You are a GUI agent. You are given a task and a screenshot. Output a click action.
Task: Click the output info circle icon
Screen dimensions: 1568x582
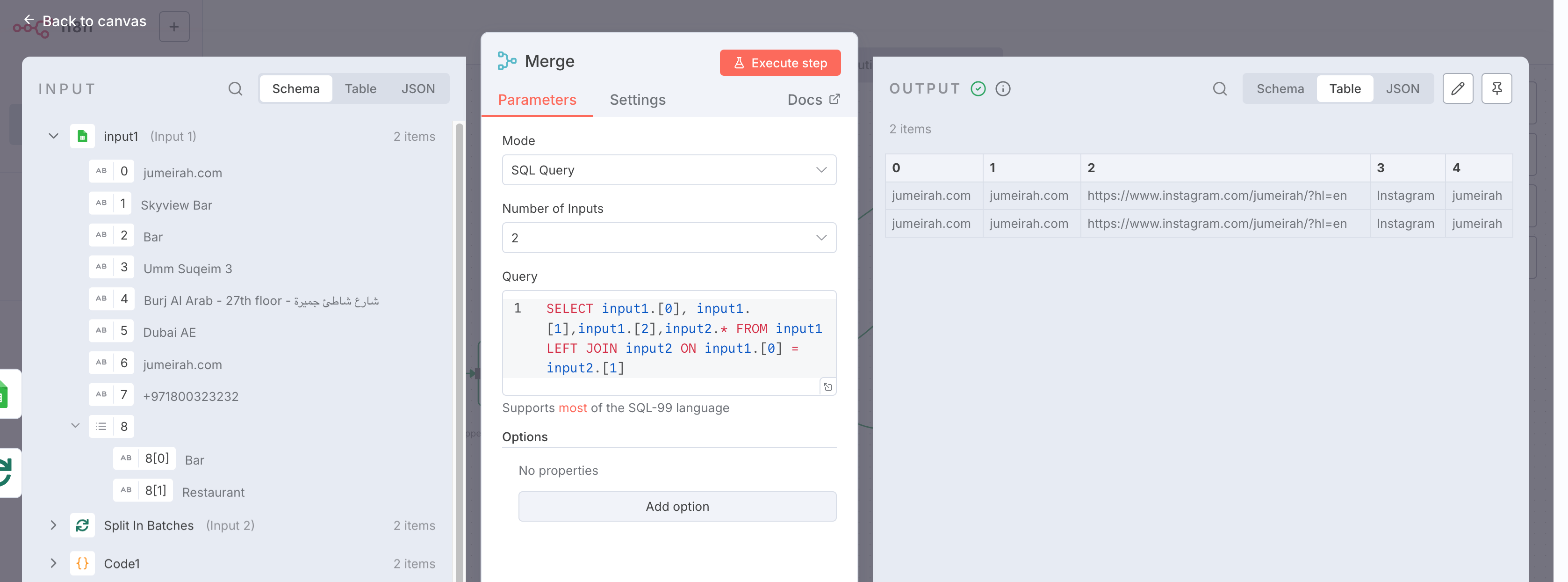click(x=1003, y=89)
